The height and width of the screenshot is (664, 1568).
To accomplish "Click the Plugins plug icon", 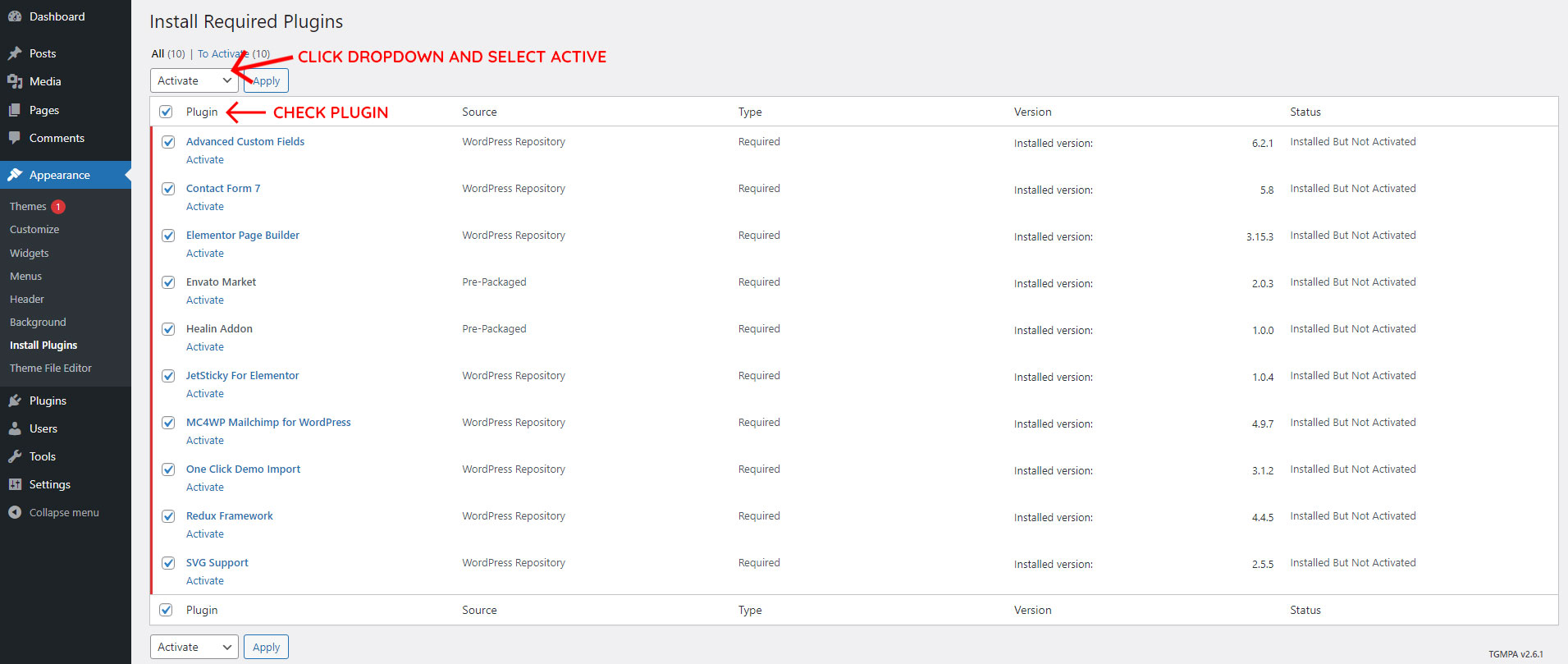I will click(x=15, y=401).
